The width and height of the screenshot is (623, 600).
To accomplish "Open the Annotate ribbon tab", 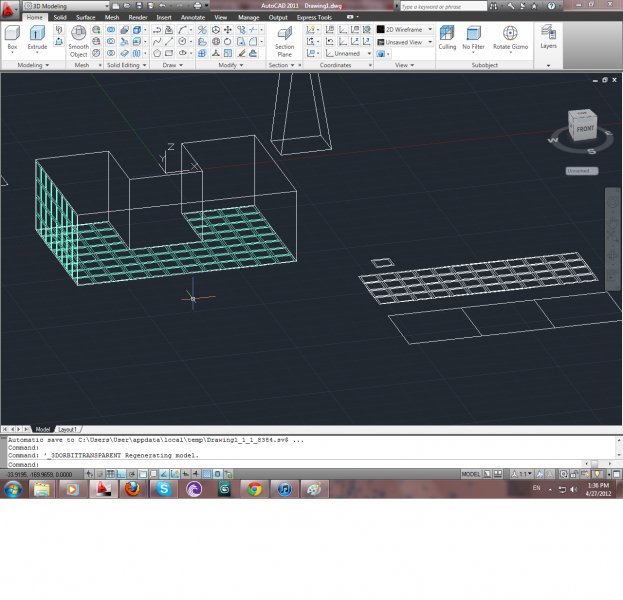I will 192,17.
